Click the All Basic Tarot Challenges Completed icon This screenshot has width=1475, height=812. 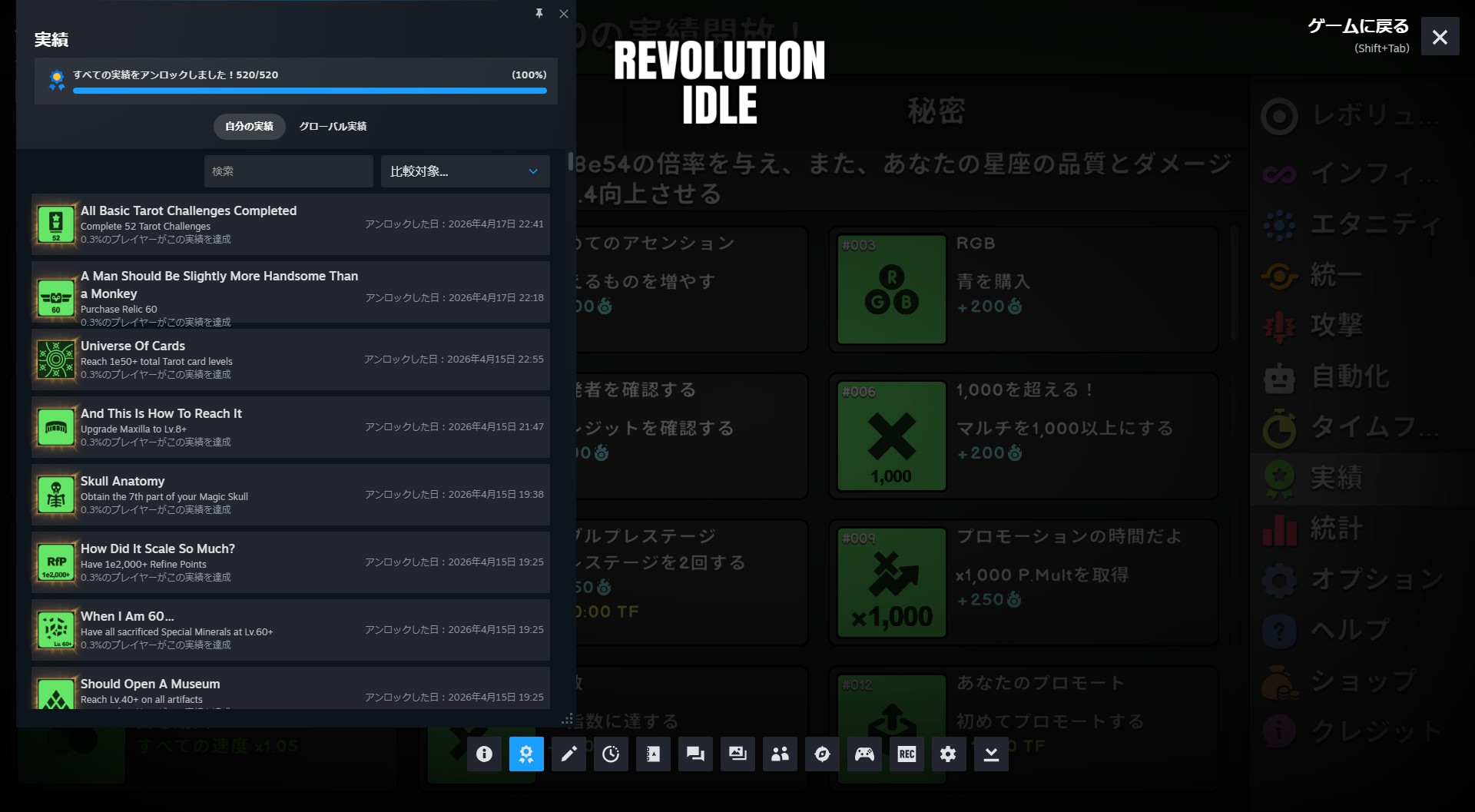coord(56,224)
